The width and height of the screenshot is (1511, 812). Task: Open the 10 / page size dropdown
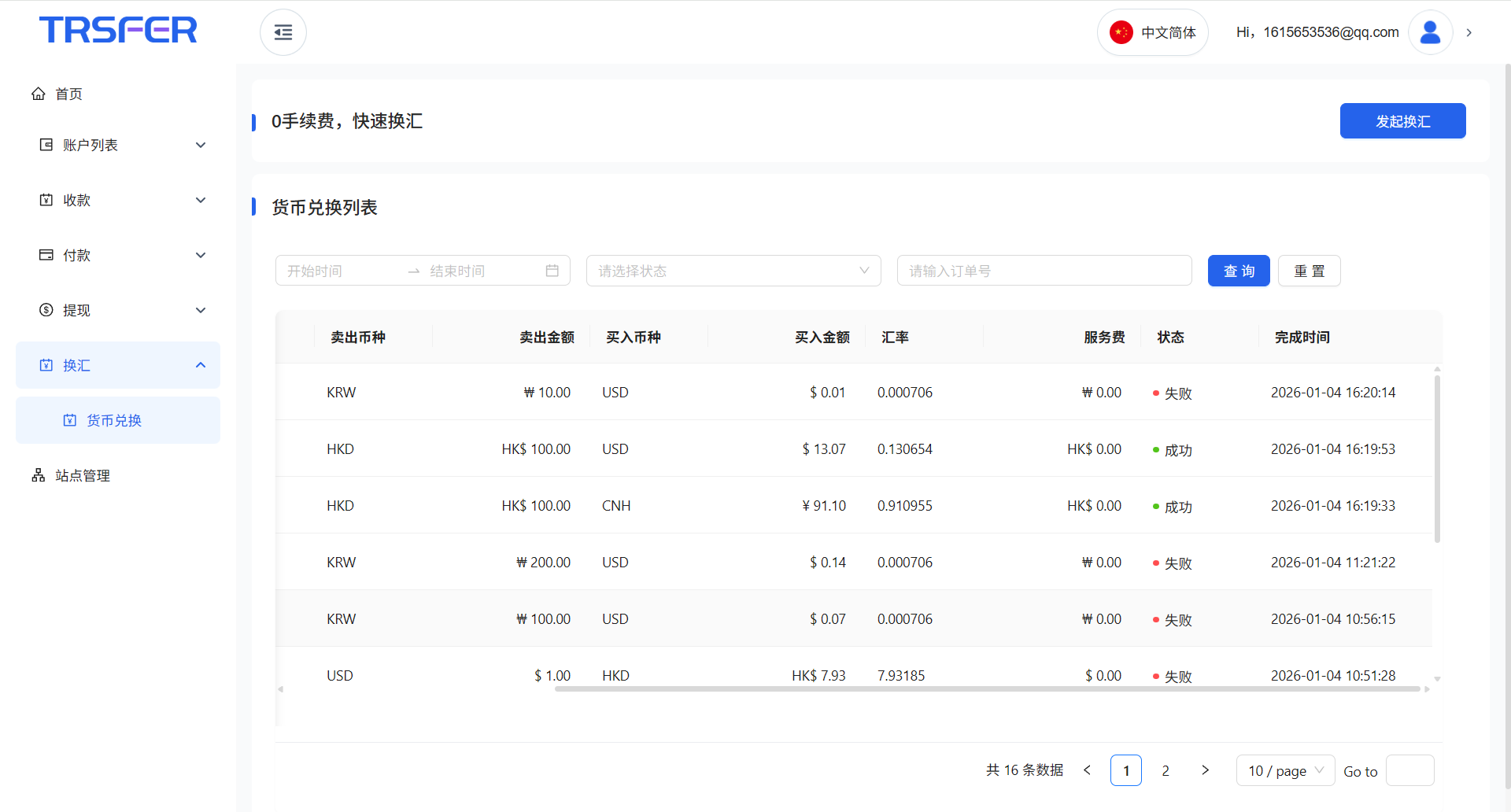click(1285, 770)
